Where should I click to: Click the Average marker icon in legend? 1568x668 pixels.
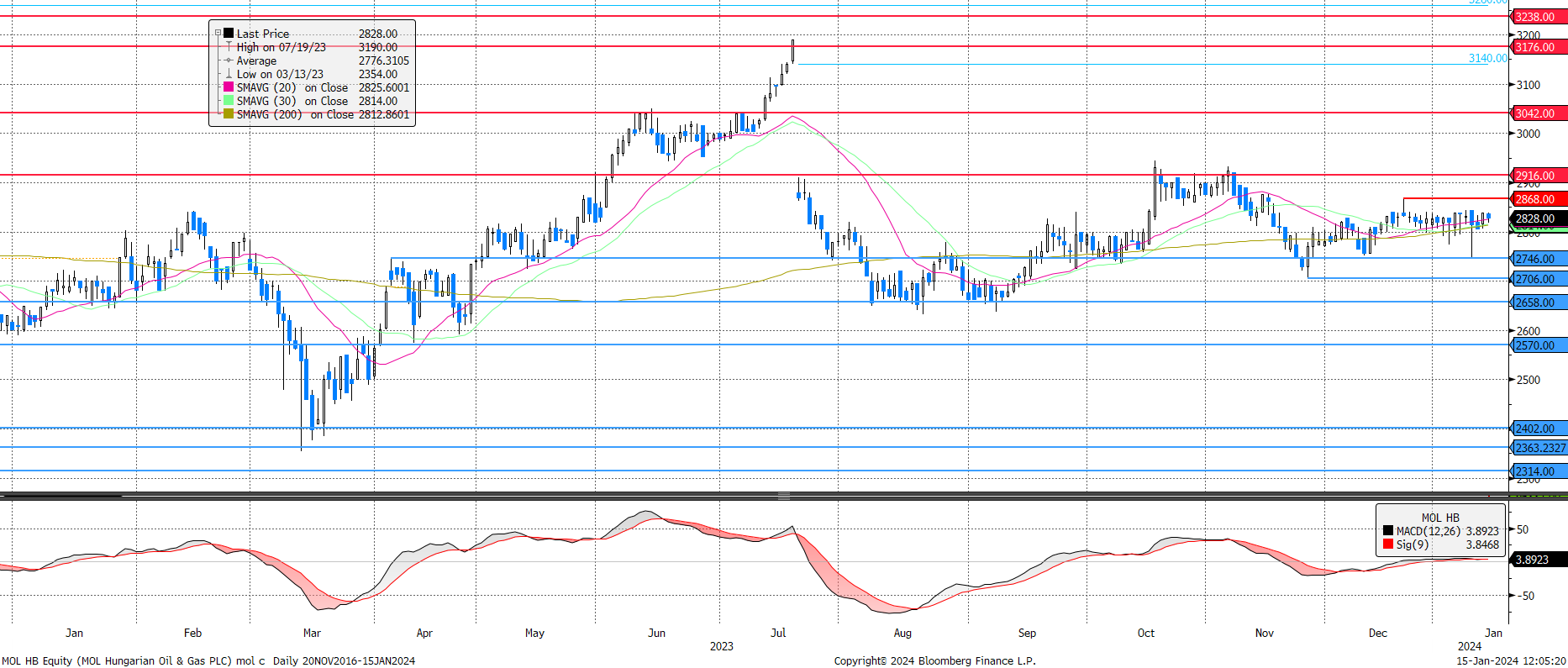(229, 60)
